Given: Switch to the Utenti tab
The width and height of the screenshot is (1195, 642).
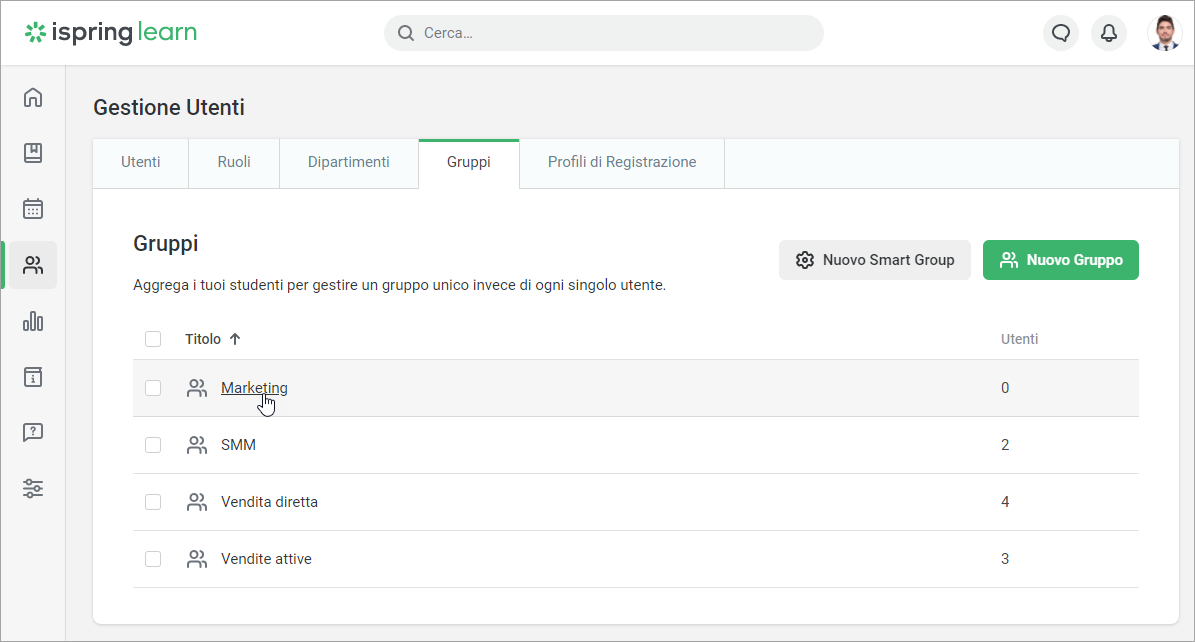Looking at the screenshot, I should click(141, 162).
